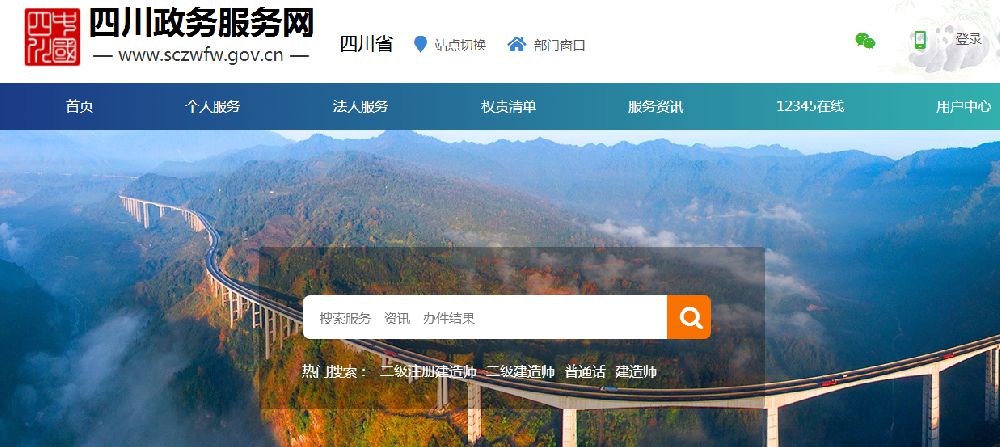Click the 四川政务服务网 site title
Viewport: 1000px width, 447px height.
point(201,24)
